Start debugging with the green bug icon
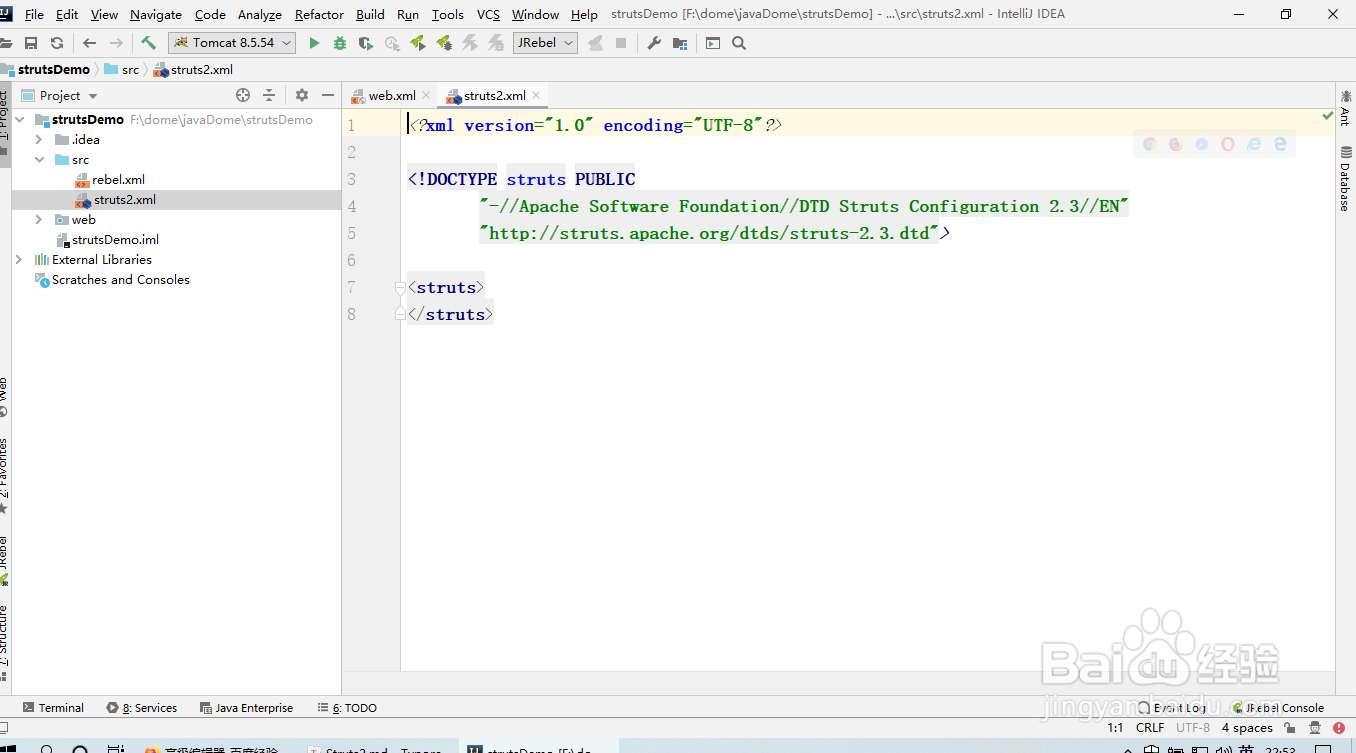 [x=340, y=43]
